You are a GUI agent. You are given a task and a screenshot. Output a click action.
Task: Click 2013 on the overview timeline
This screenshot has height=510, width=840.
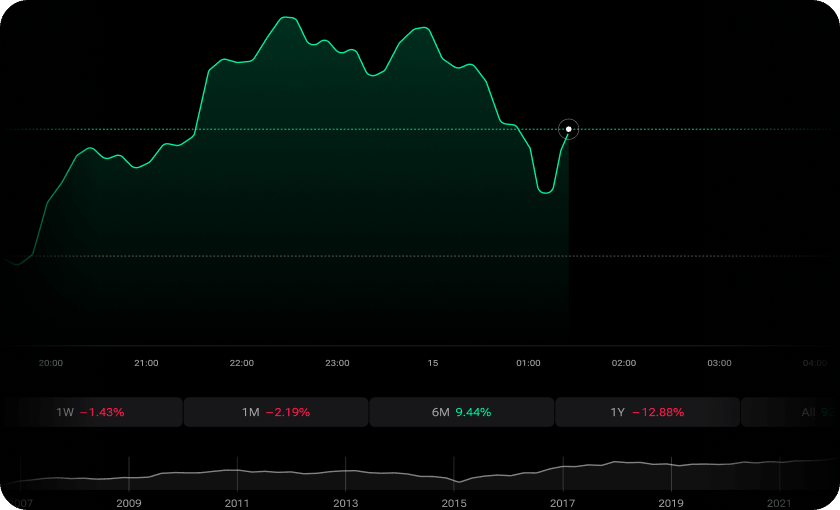pyautogui.click(x=346, y=503)
